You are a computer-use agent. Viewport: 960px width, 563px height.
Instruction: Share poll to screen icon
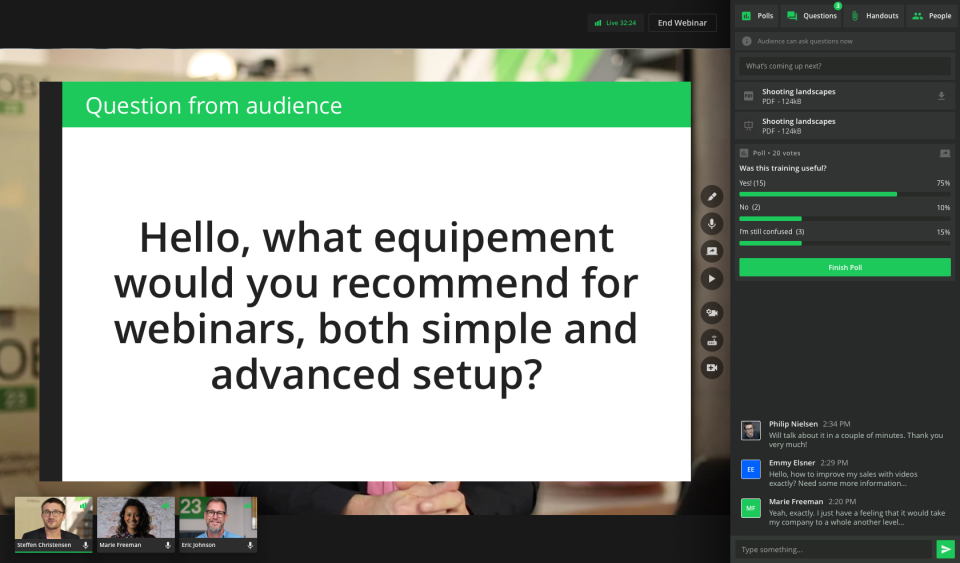point(945,153)
